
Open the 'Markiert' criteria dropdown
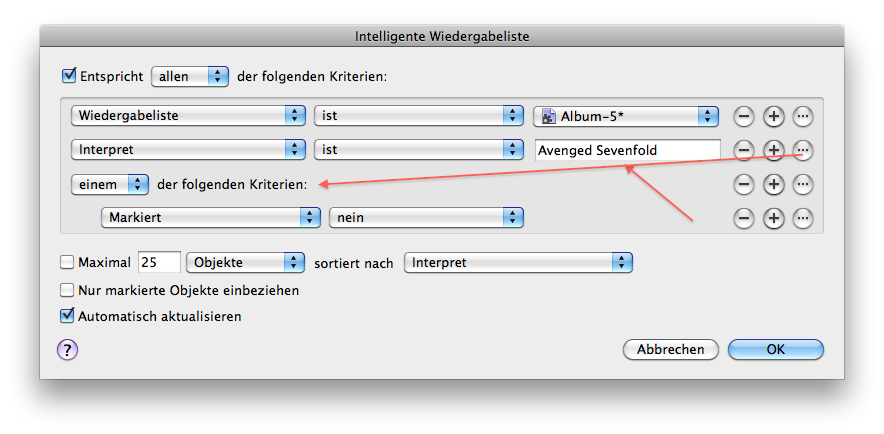208,218
